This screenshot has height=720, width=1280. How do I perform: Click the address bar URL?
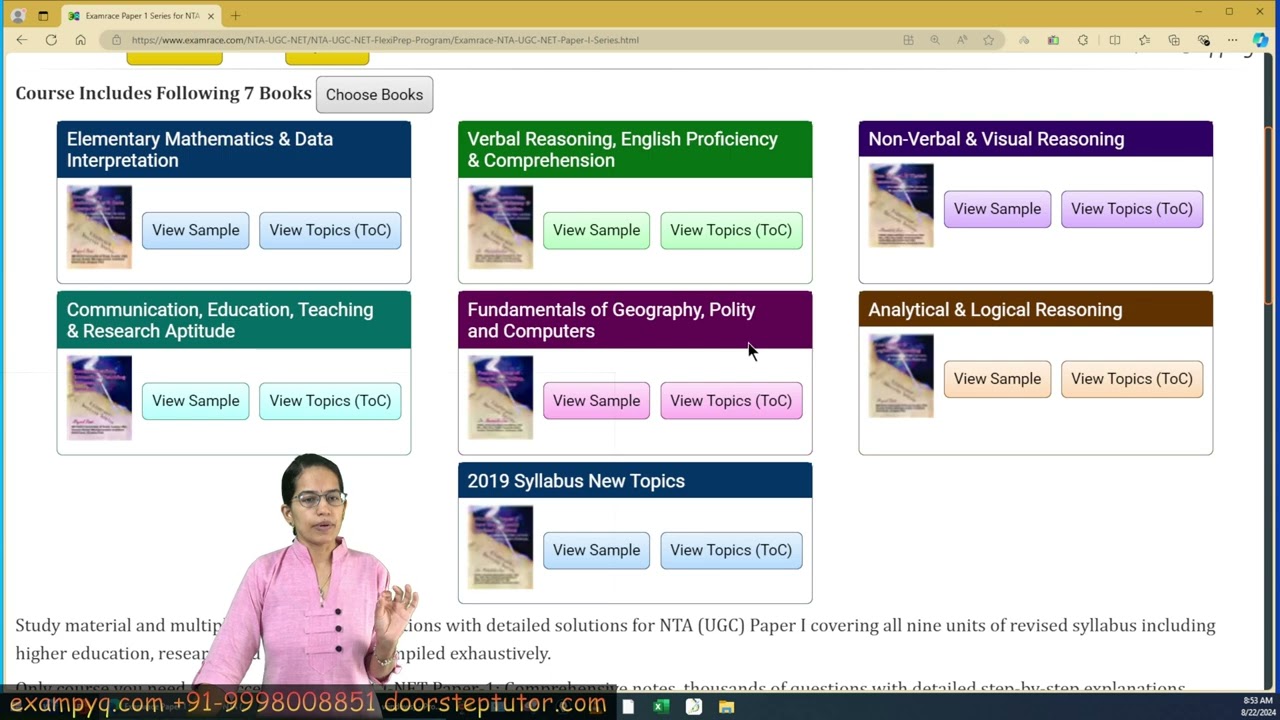pyautogui.click(x=385, y=40)
